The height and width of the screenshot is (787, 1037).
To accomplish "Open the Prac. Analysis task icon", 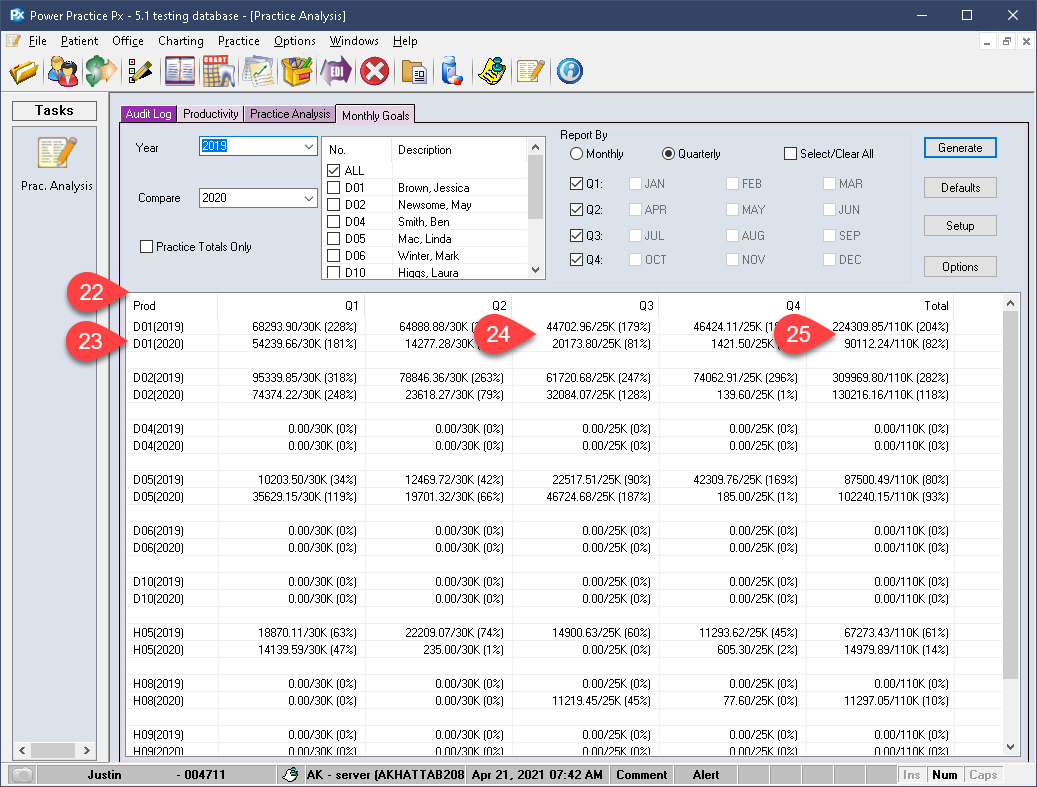I will 57,153.
